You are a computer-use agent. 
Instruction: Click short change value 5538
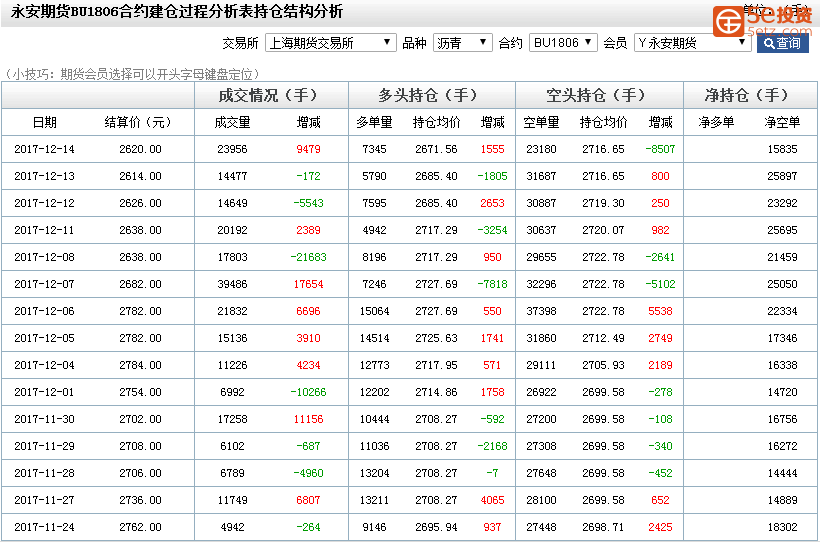[660, 311]
